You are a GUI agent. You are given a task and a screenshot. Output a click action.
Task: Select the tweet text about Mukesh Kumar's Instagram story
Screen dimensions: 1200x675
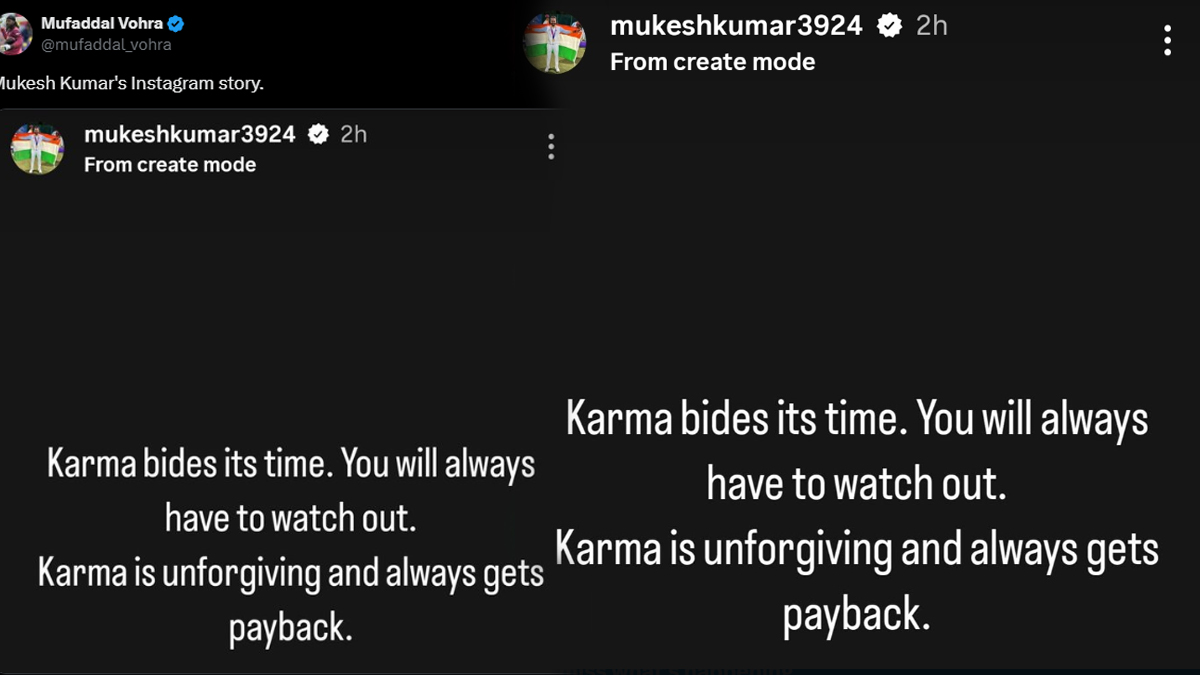point(131,83)
